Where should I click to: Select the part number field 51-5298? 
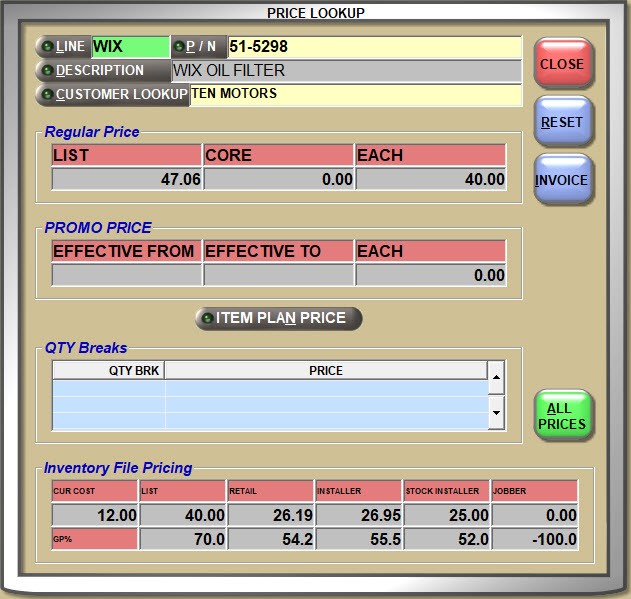point(374,47)
